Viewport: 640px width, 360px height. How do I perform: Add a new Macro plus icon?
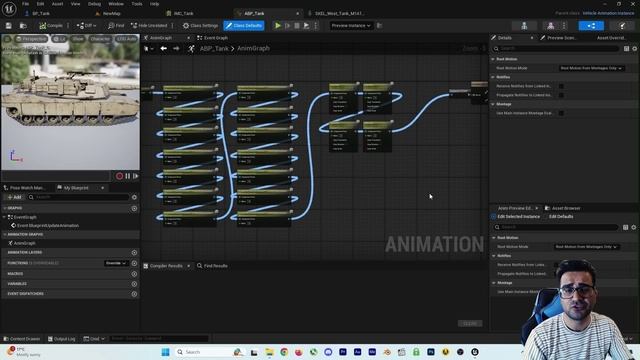click(x=134, y=274)
